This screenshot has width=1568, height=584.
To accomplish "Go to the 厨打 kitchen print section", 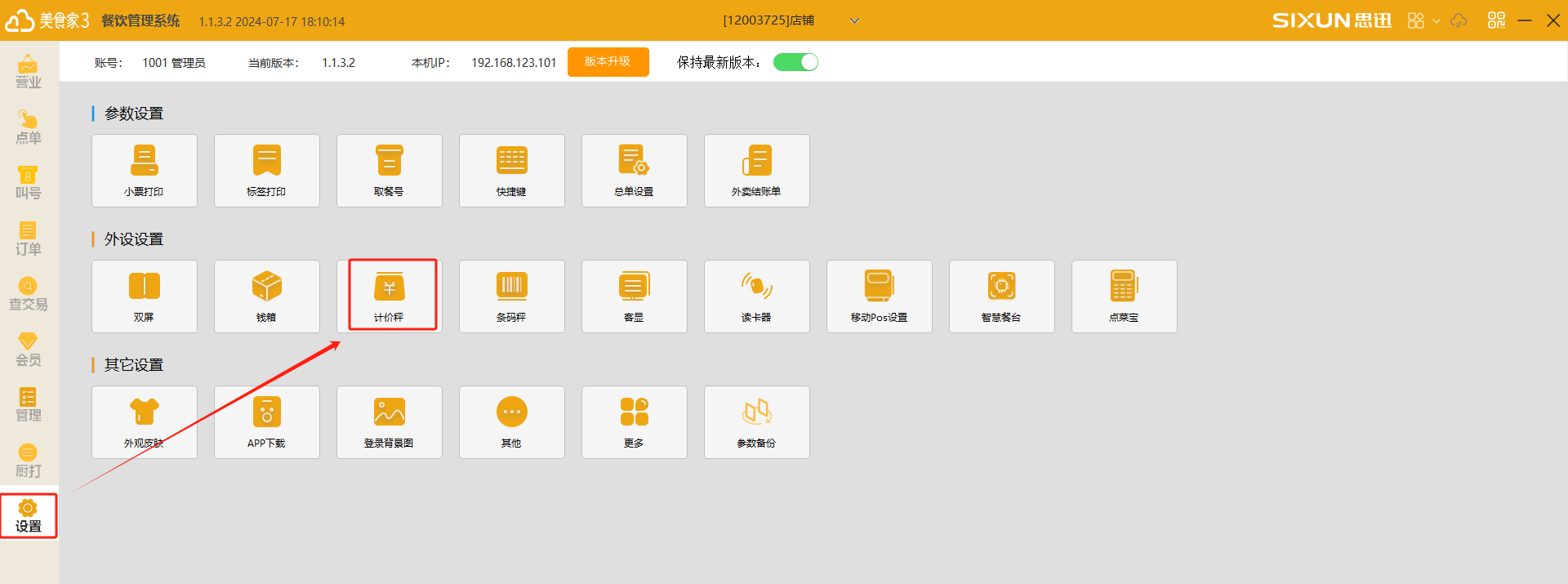I will tap(29, 461).
